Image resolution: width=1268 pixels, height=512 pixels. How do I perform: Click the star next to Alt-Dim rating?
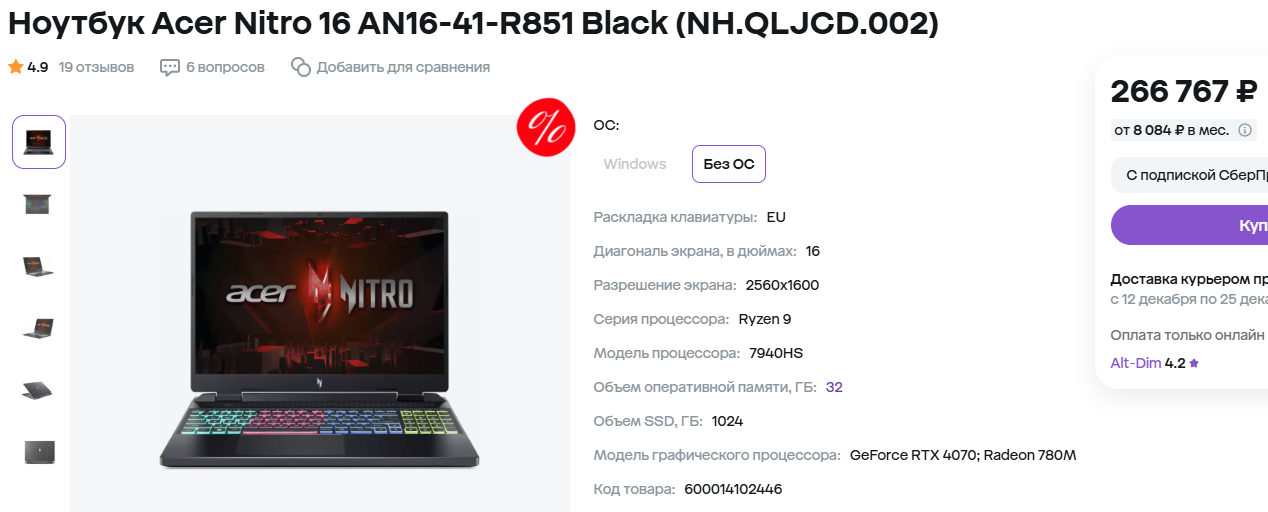click(x=1194, y=363)
